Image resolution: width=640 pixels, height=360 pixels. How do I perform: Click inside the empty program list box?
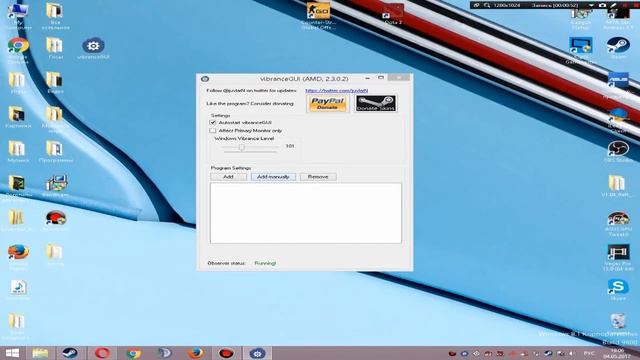click(x=306, y=213)
